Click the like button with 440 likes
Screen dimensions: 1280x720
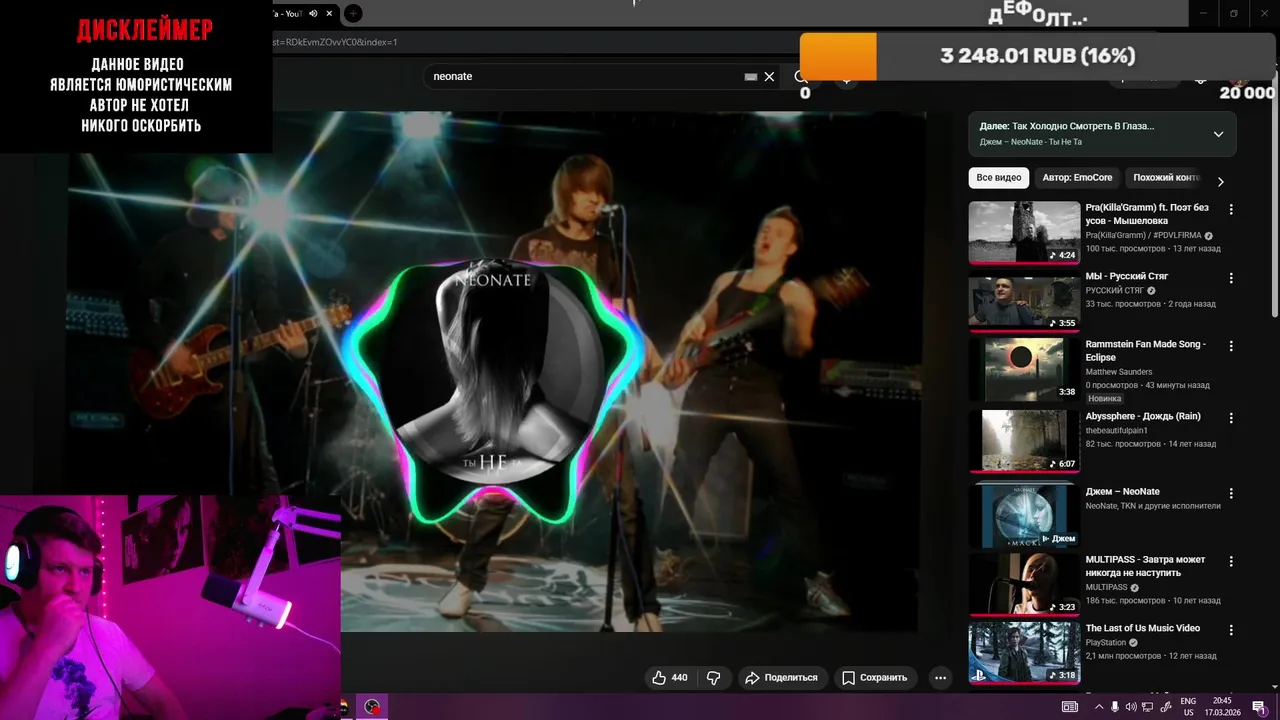click(670, 678)
